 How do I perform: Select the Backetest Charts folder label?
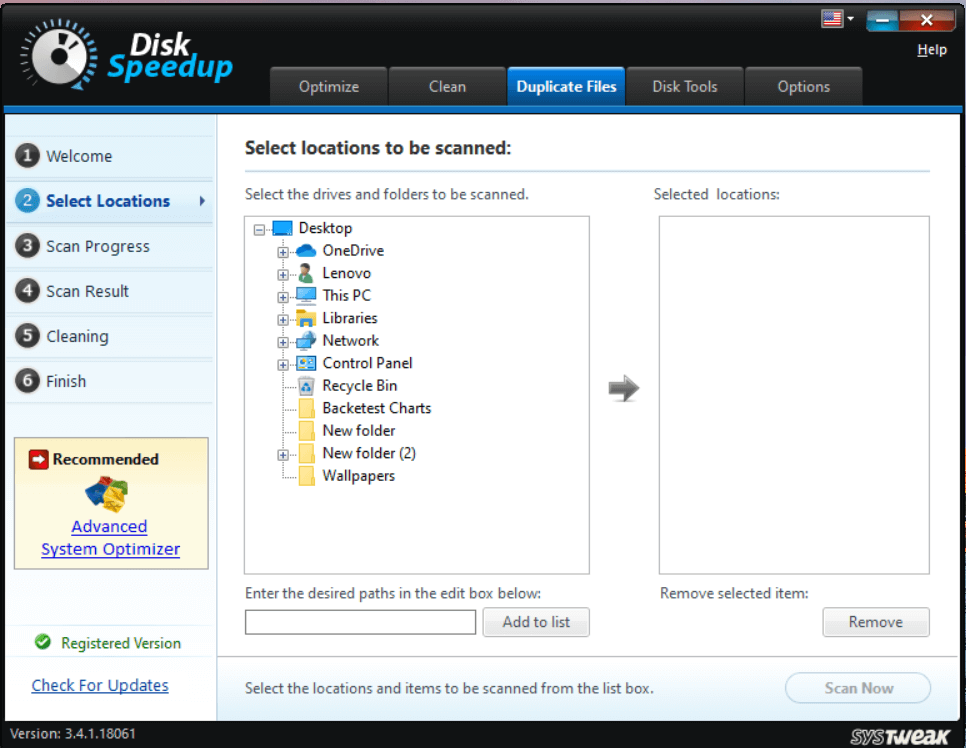pyautogui.click(x=376, y=409)
